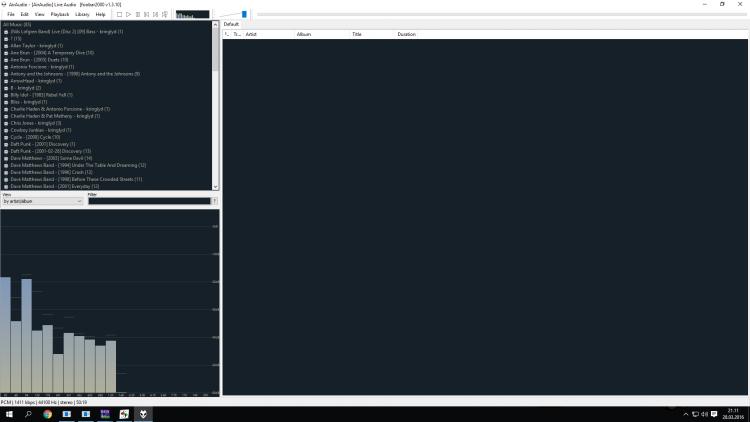Screen dimensions: 750x422
Task: Select Dave Matthews Band Everyday entry
Action: click(x=55, y=186)
